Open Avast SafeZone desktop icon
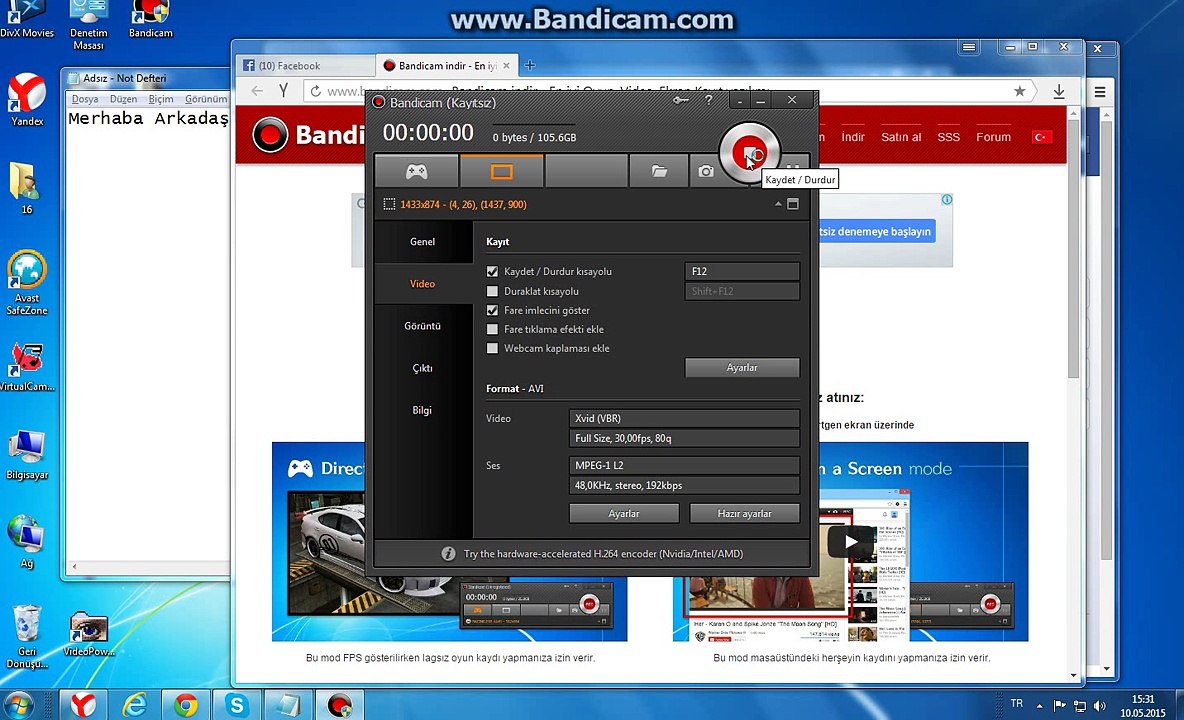Screen dimensions: 1184x720 point(27,283)
